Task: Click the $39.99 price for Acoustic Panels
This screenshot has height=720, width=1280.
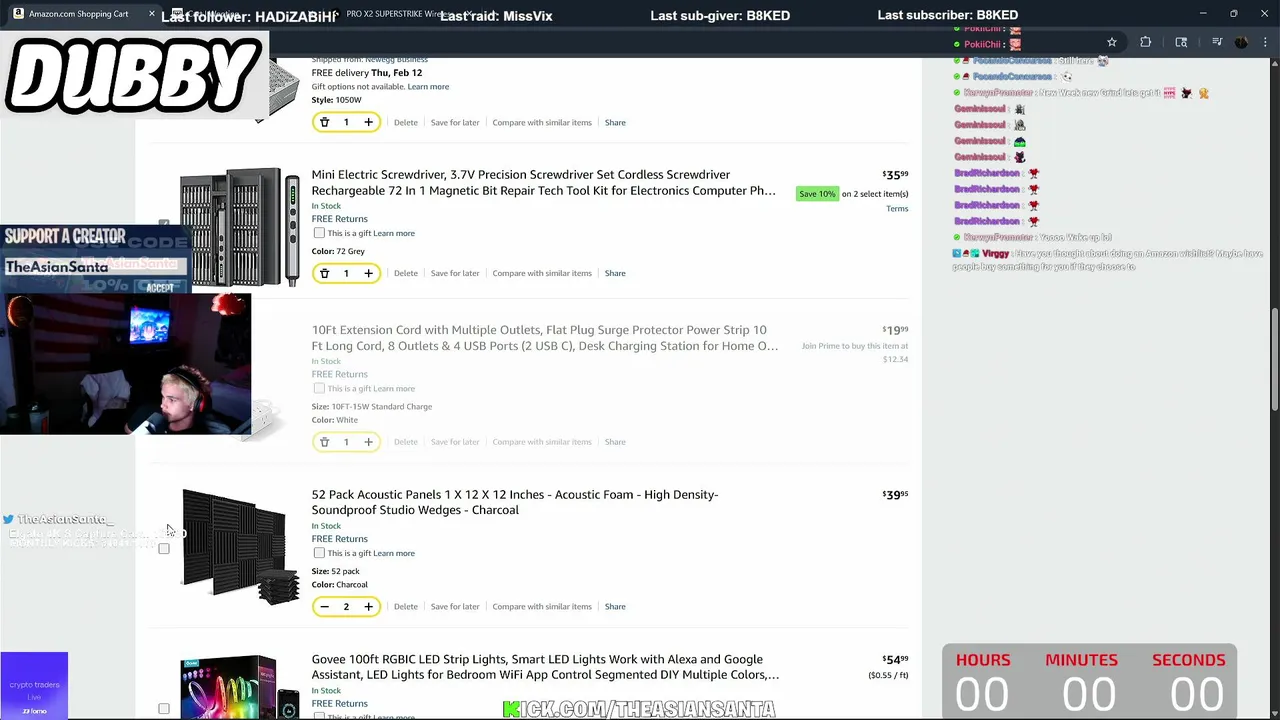Action: click(895, 495)
